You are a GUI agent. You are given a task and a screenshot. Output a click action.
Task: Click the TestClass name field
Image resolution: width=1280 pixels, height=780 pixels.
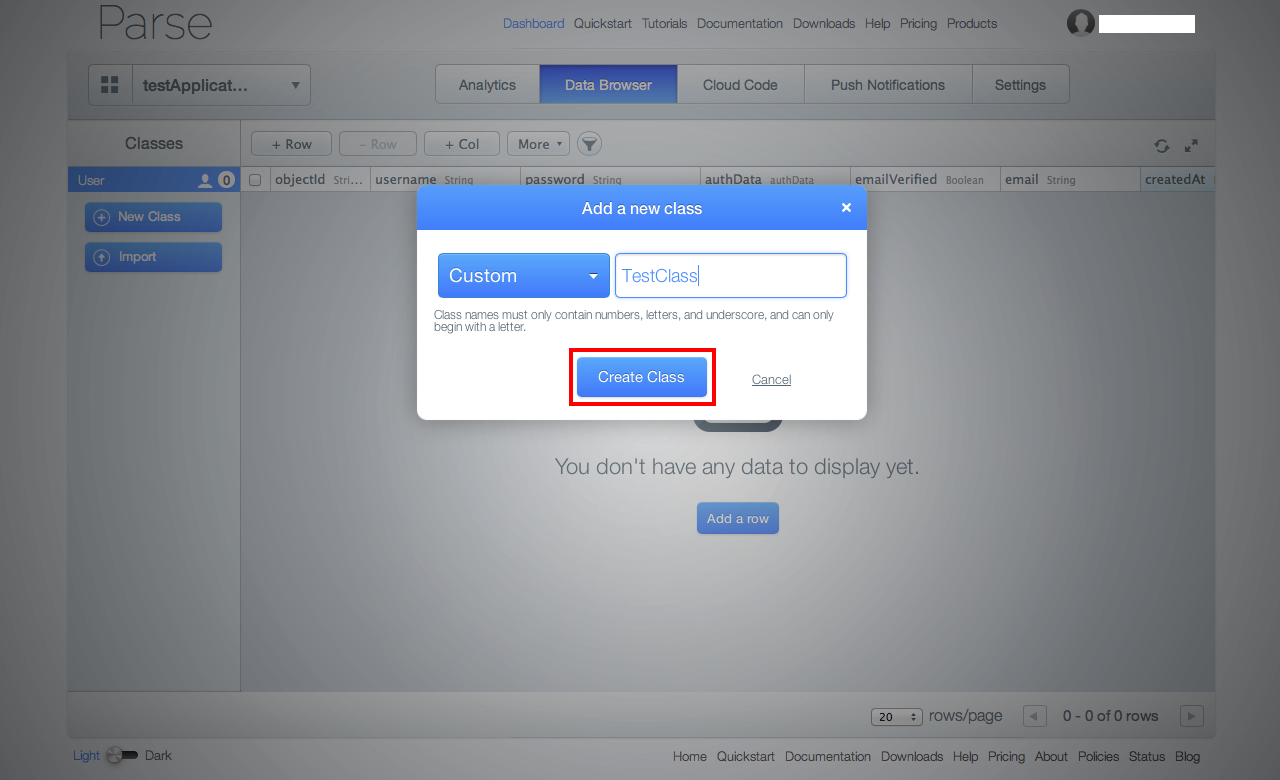(731, 275)
